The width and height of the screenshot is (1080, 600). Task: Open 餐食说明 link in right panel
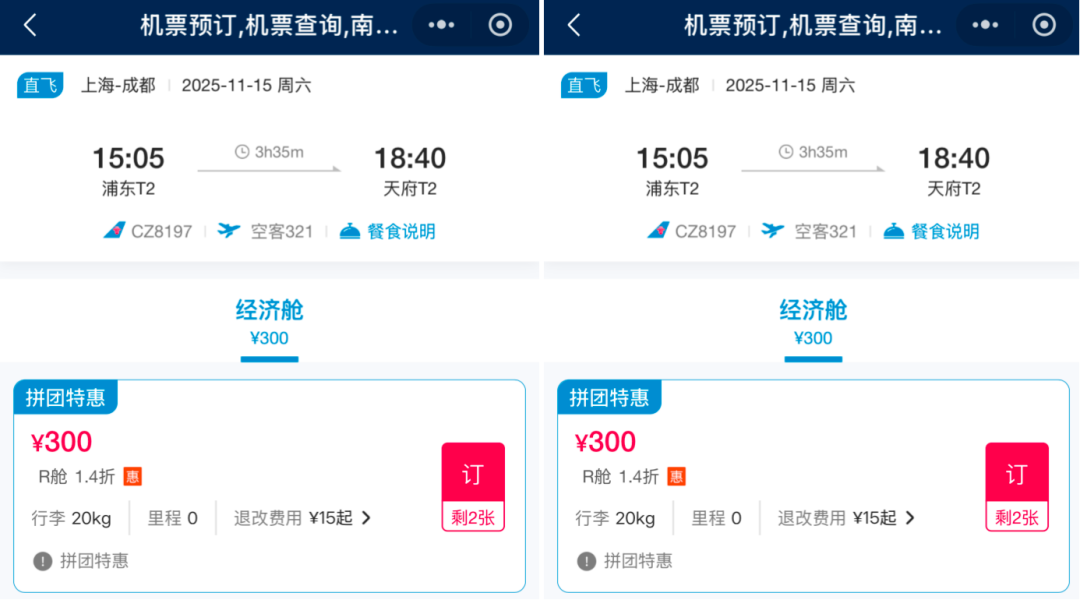(x=945, y=231)
